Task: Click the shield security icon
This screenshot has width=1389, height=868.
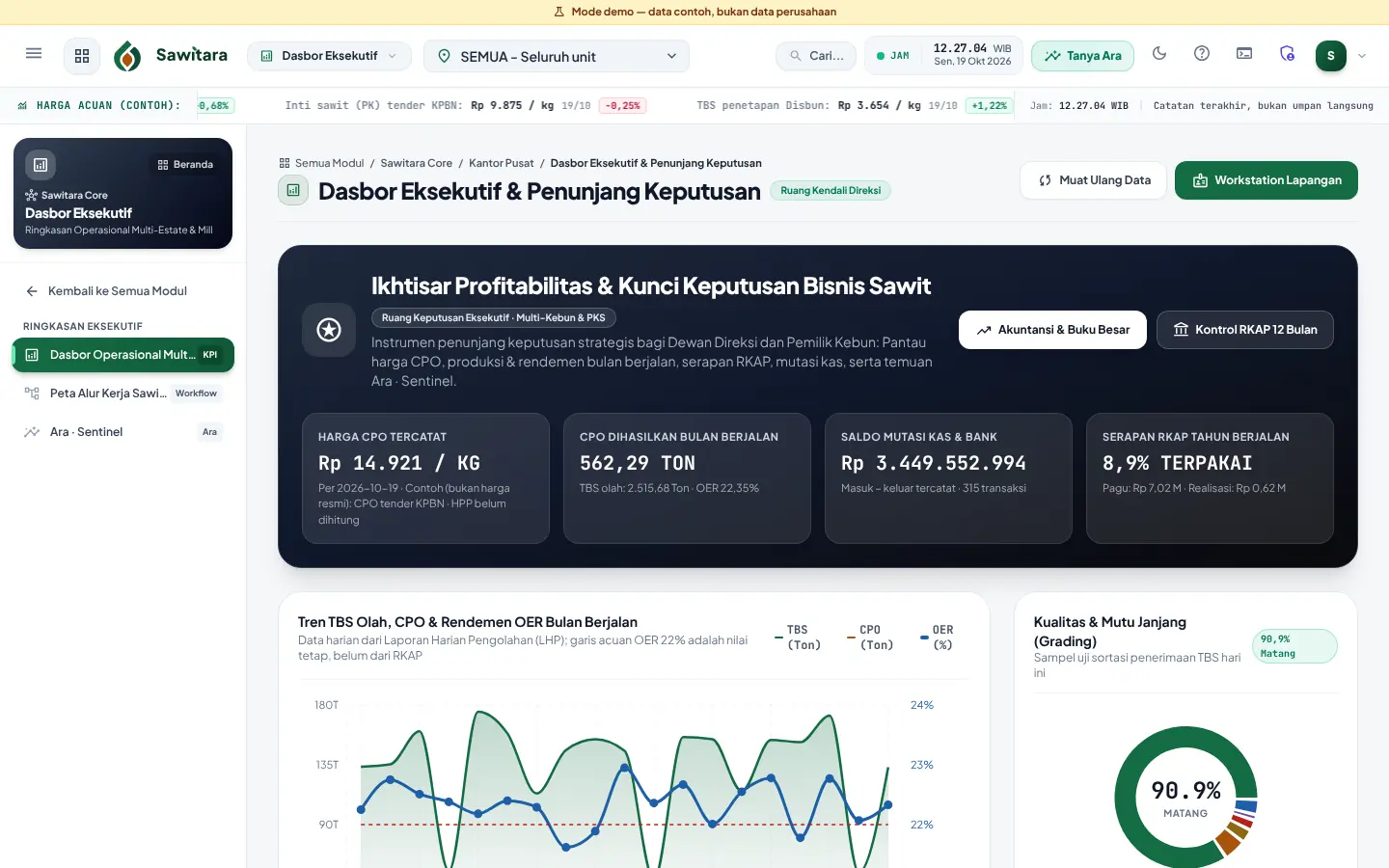Action: [x=1287, y=54]
